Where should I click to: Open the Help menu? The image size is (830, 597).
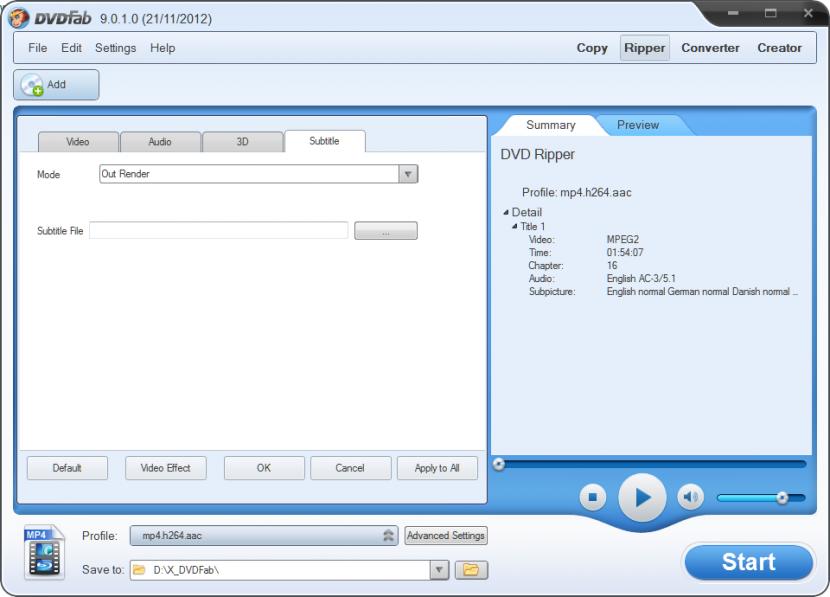click(x=163, y=48)
